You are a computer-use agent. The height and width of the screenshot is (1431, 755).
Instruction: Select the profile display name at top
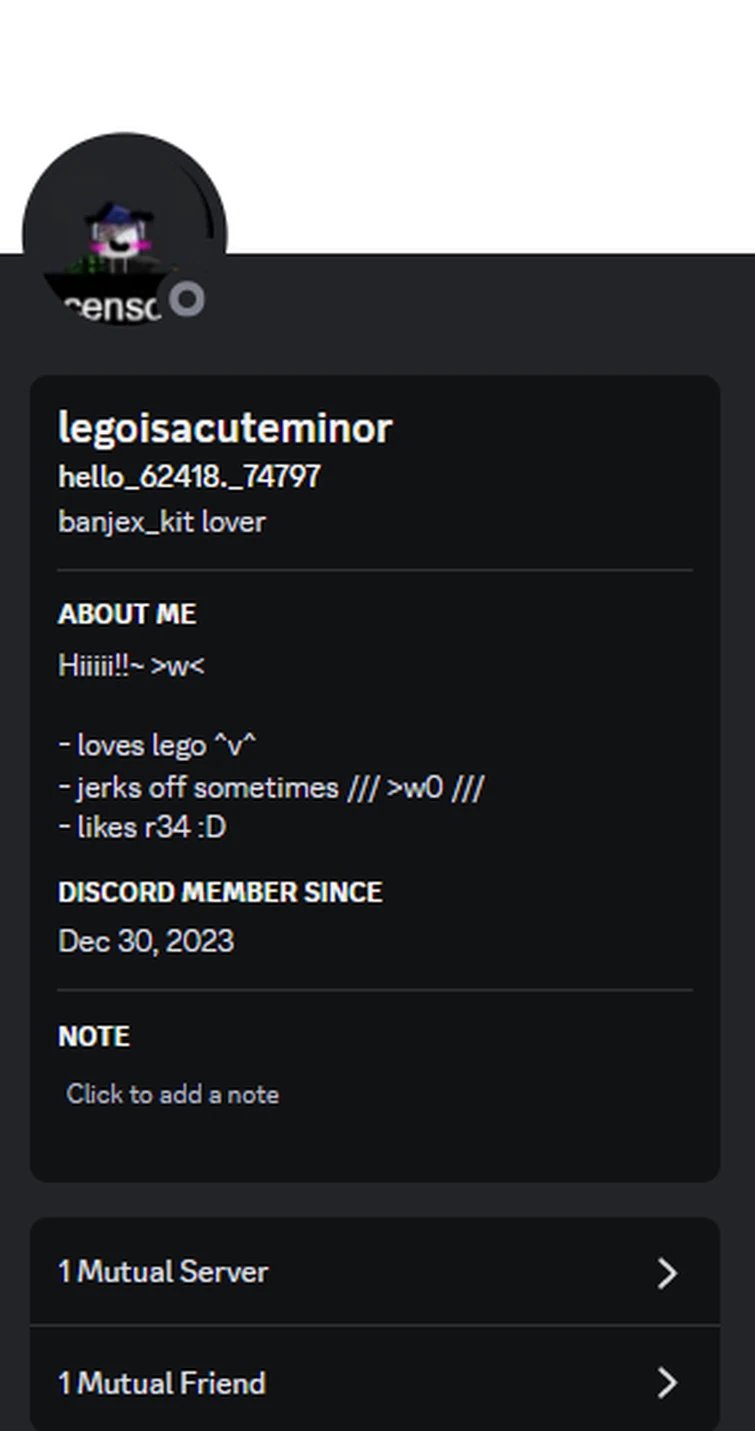pyautogui.click(x=225, y=428)
